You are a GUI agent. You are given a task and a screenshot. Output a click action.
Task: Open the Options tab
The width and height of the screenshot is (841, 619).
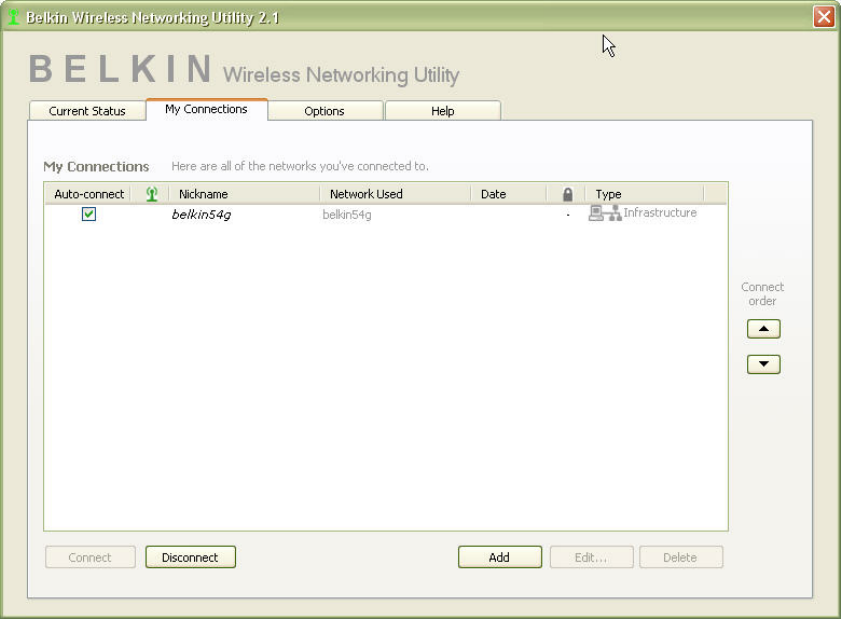click(324, 111)
